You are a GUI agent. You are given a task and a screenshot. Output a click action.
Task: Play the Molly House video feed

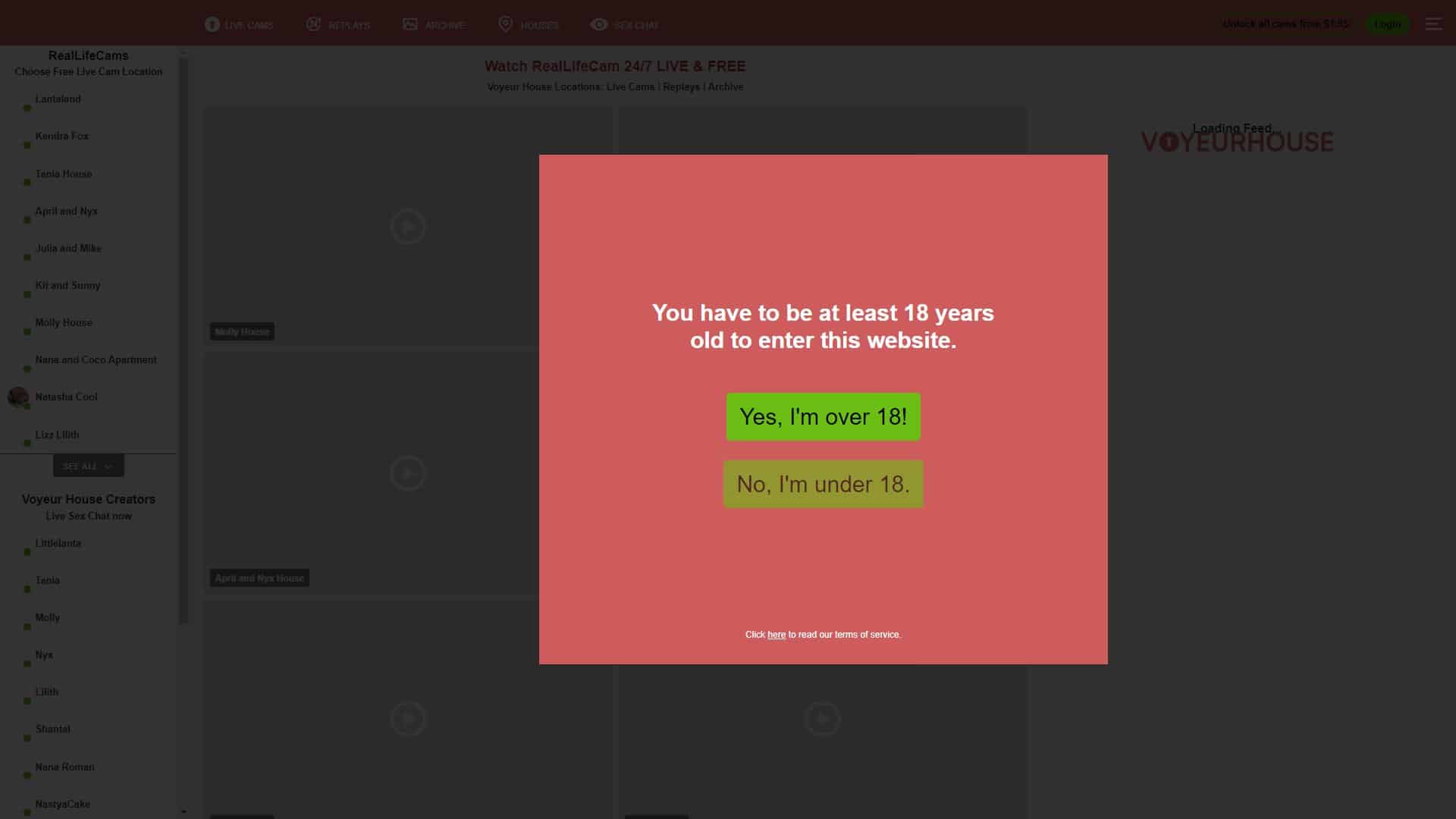408,226
